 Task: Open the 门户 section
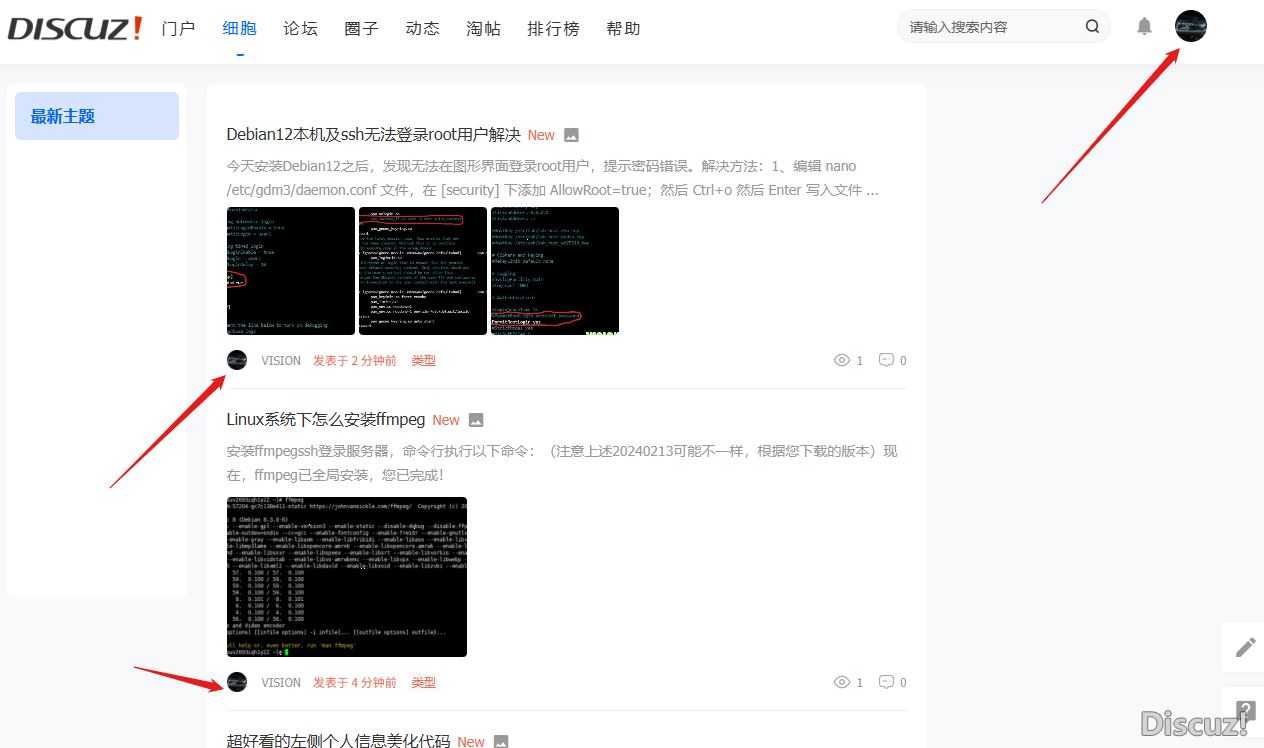(178, 28)
